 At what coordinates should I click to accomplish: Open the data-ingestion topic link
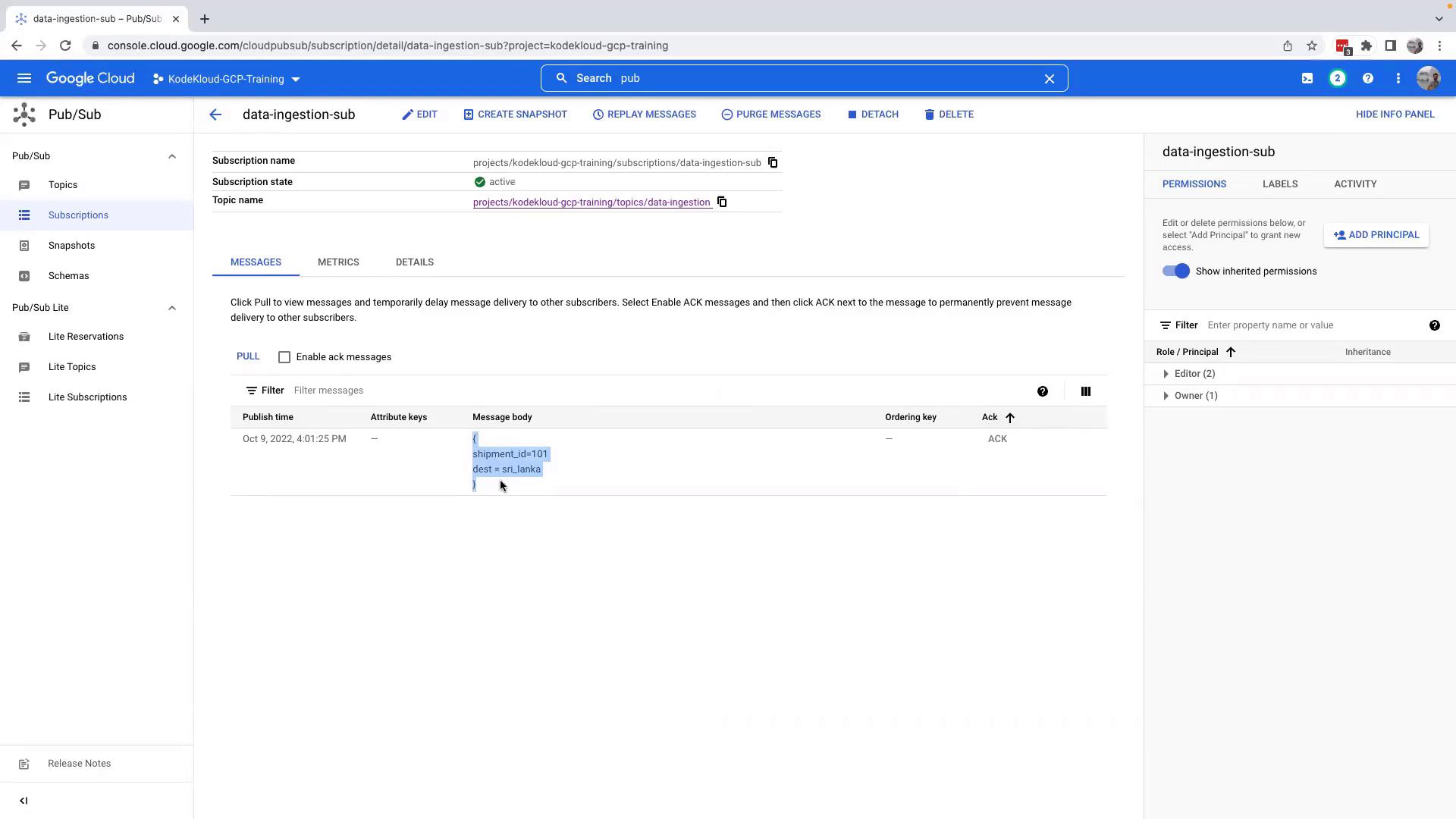(591, 202)
